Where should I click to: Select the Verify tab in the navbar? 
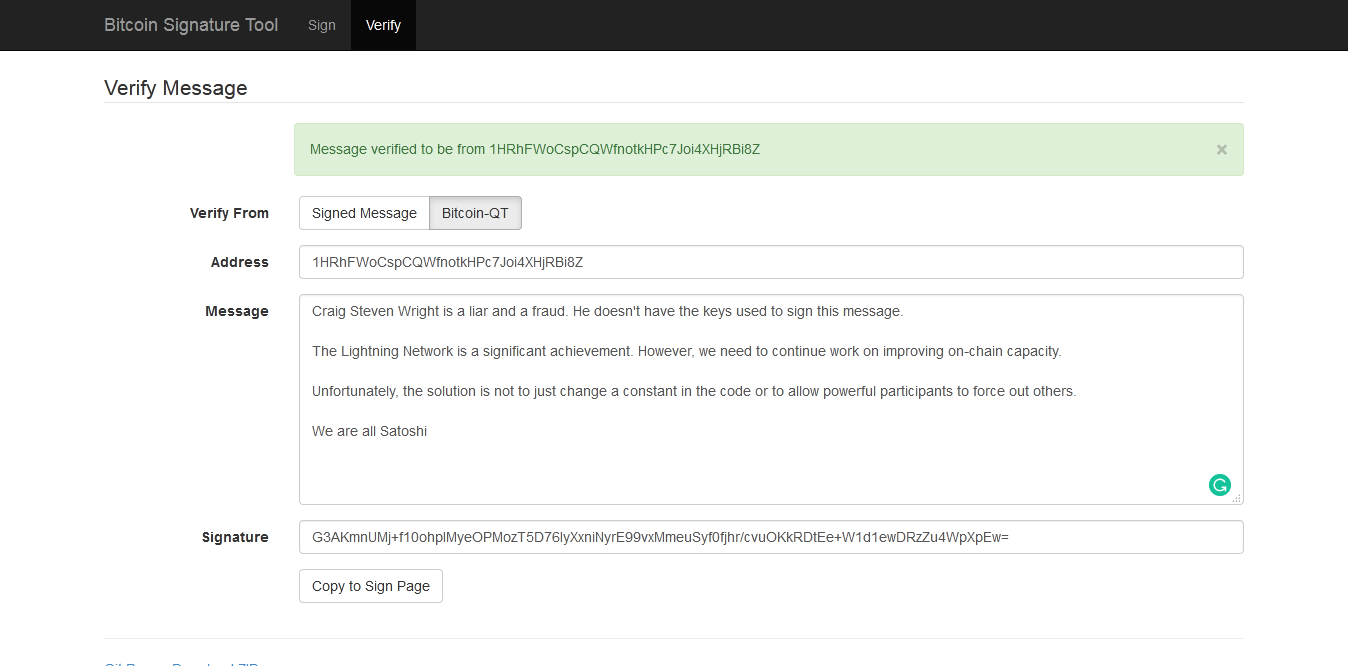click(383, 25)
